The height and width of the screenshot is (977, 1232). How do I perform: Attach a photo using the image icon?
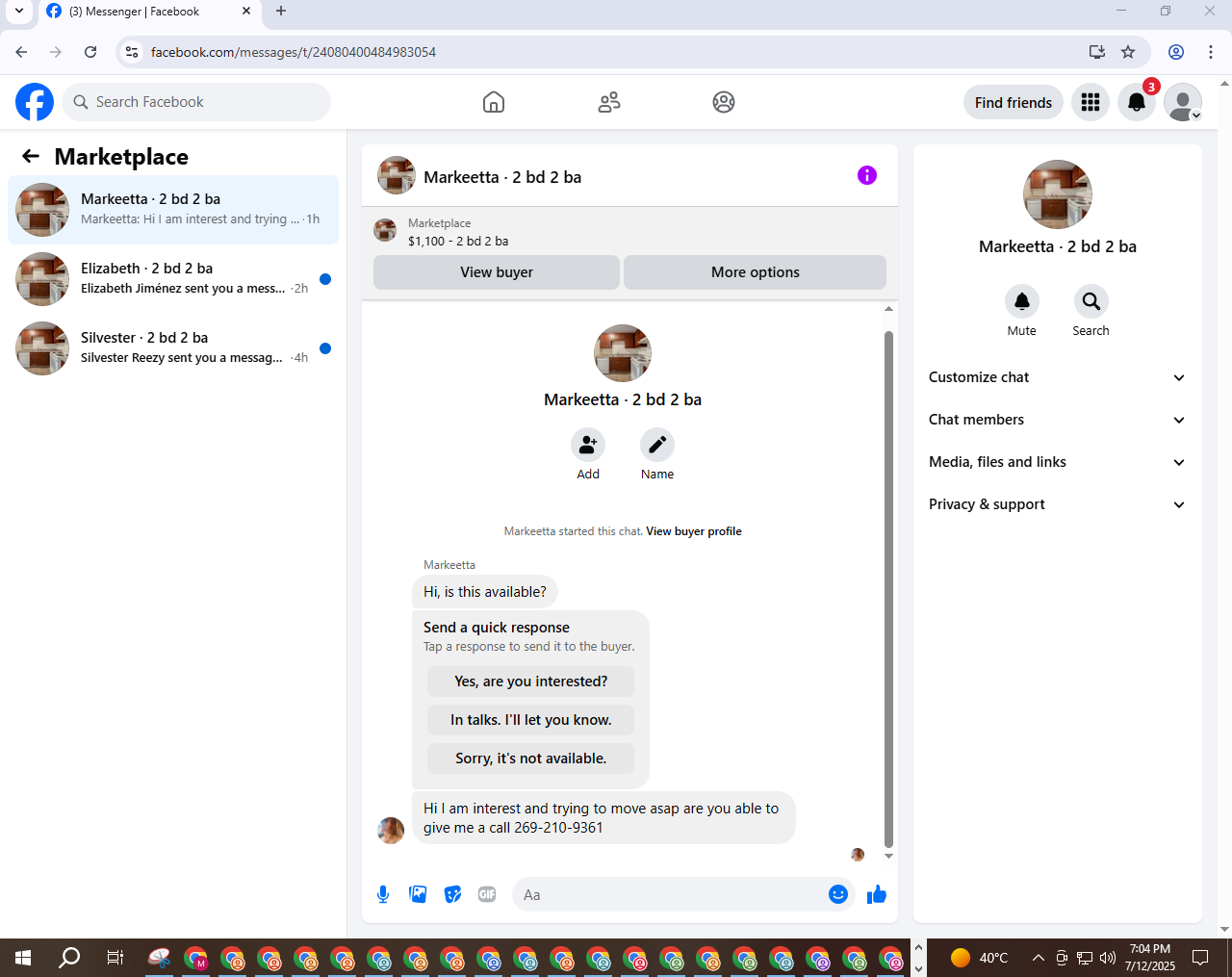coord(418,894)
